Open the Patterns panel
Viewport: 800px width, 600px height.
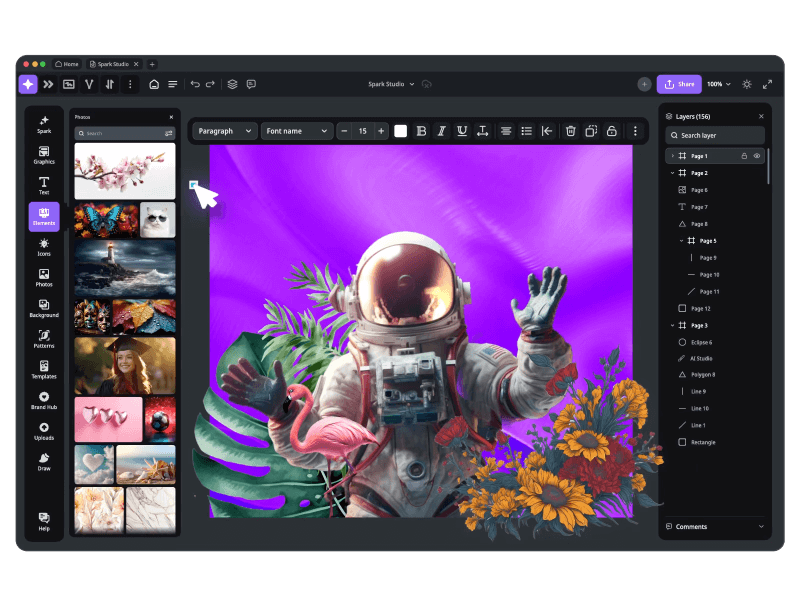click(x=44, y=339)
